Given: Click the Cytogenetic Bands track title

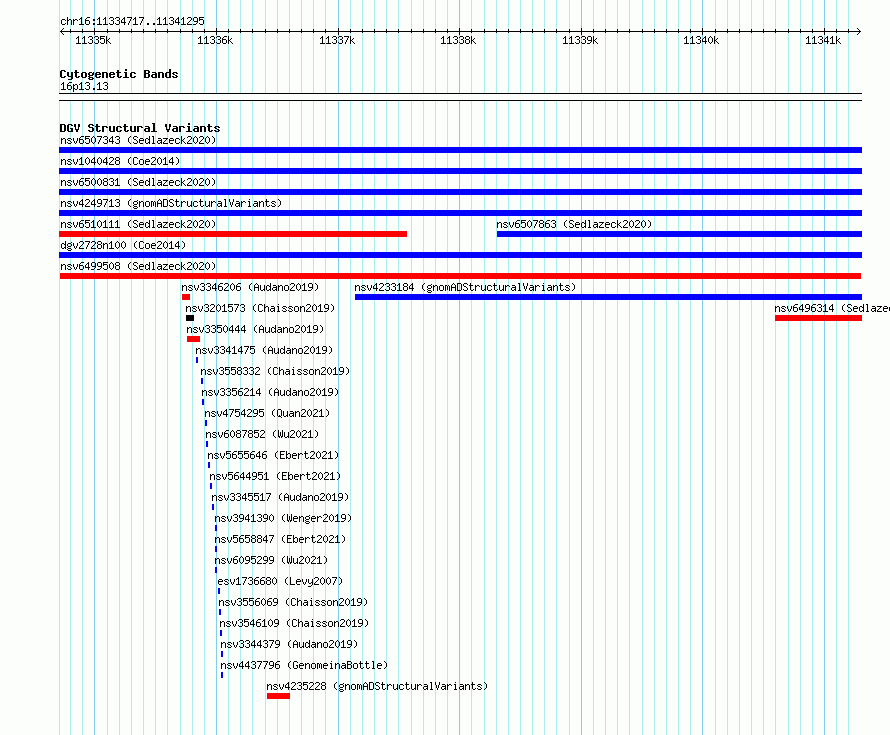Looking at the screenshot, I should 119,74.
